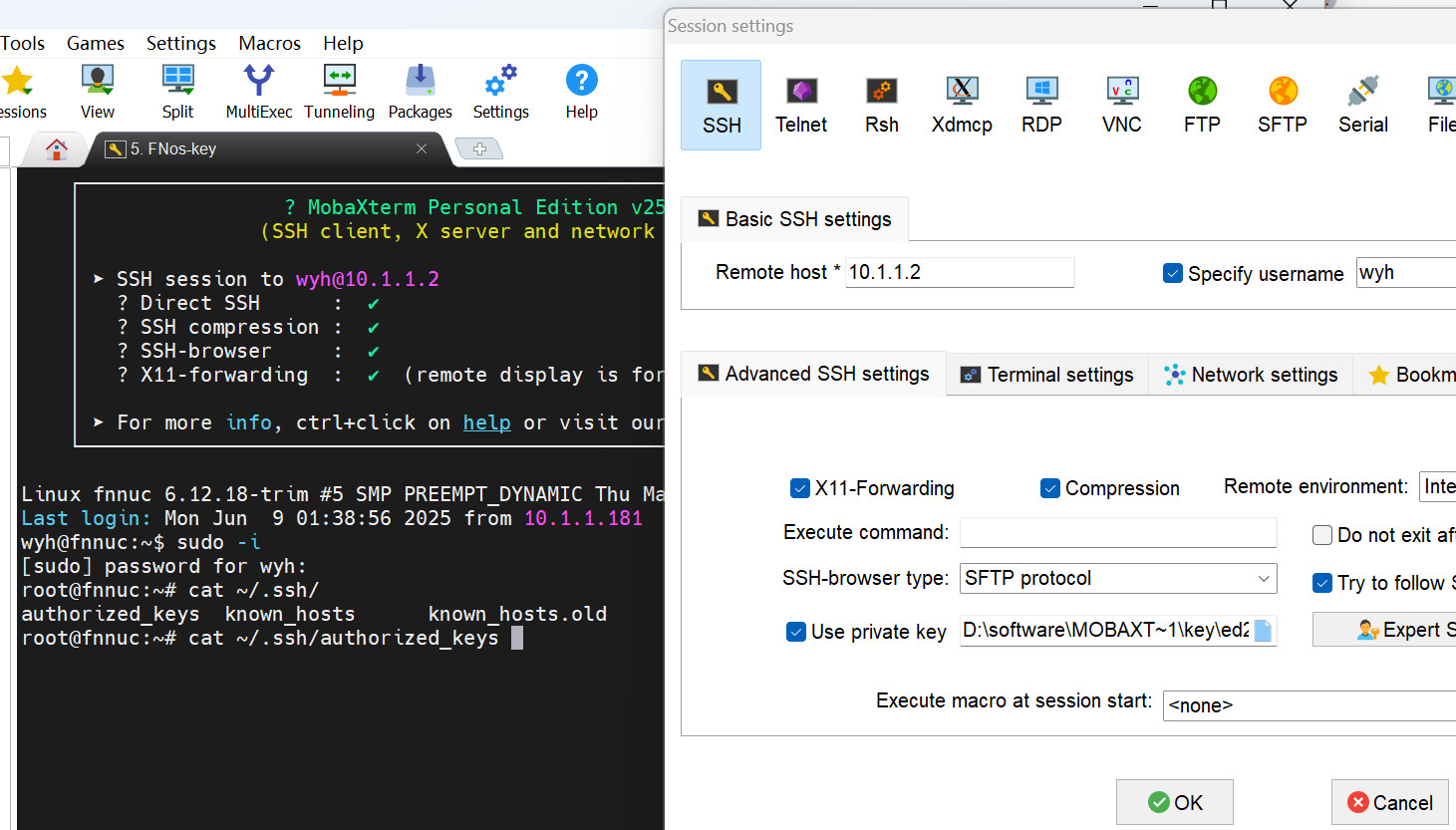
Task: Toggle Compression checkbox
Action: (x=1049, y=488)
